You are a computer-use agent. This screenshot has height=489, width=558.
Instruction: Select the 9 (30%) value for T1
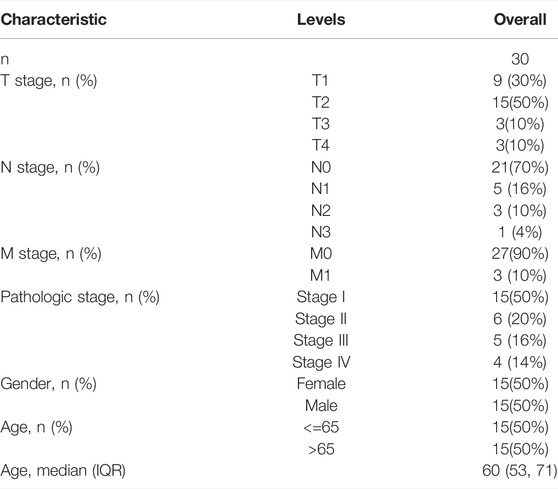click(x=520, y=81)
